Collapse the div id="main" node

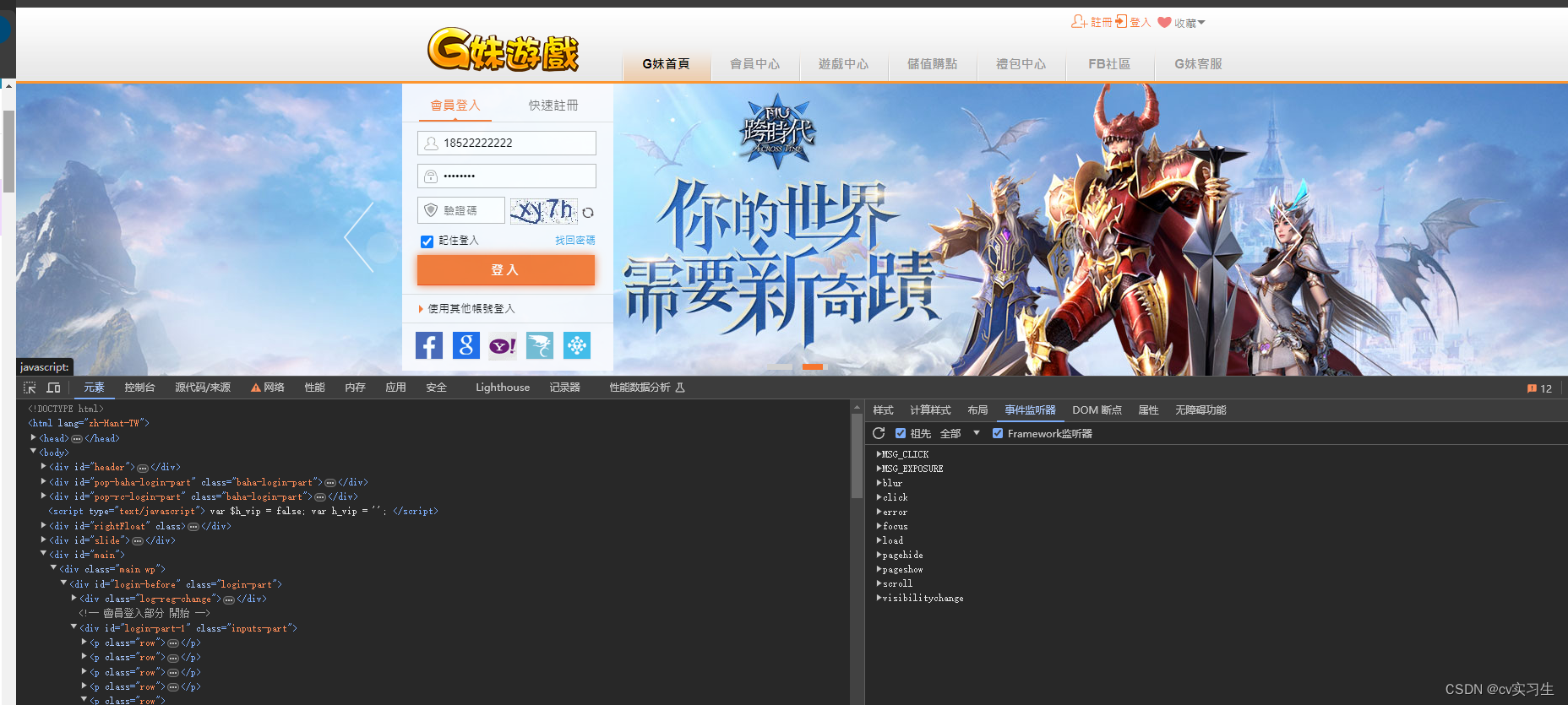(44, 554)
